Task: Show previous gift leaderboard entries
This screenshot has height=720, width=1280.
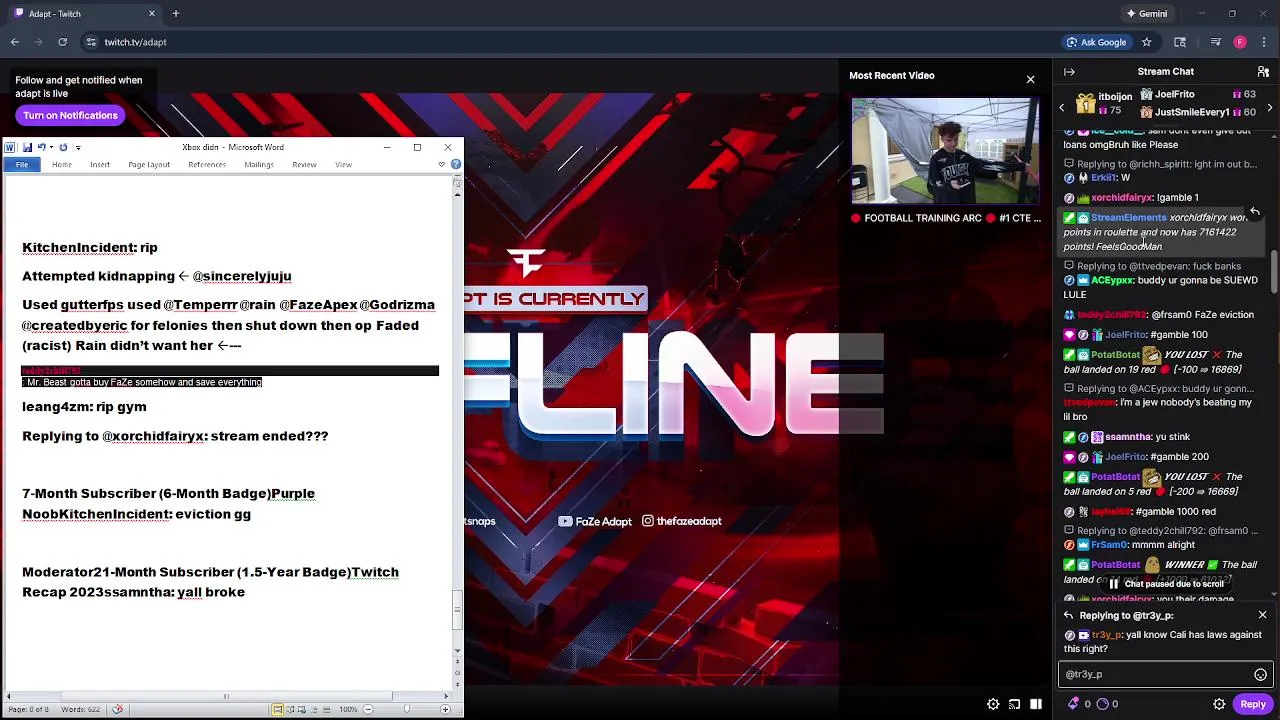Action: (1062, 108)
